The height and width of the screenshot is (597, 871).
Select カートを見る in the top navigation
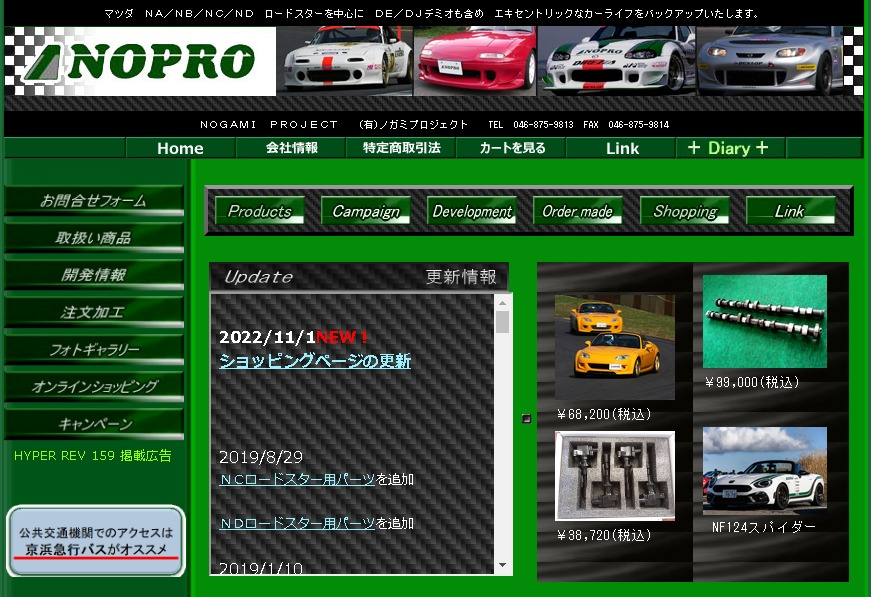click(x=512, y=148)
